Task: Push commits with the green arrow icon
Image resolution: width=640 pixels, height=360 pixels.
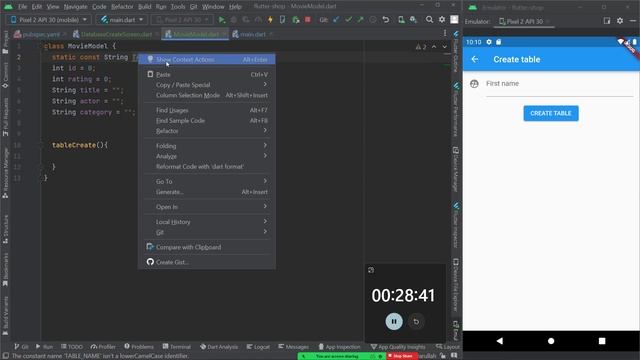Action: coord(360,20)
